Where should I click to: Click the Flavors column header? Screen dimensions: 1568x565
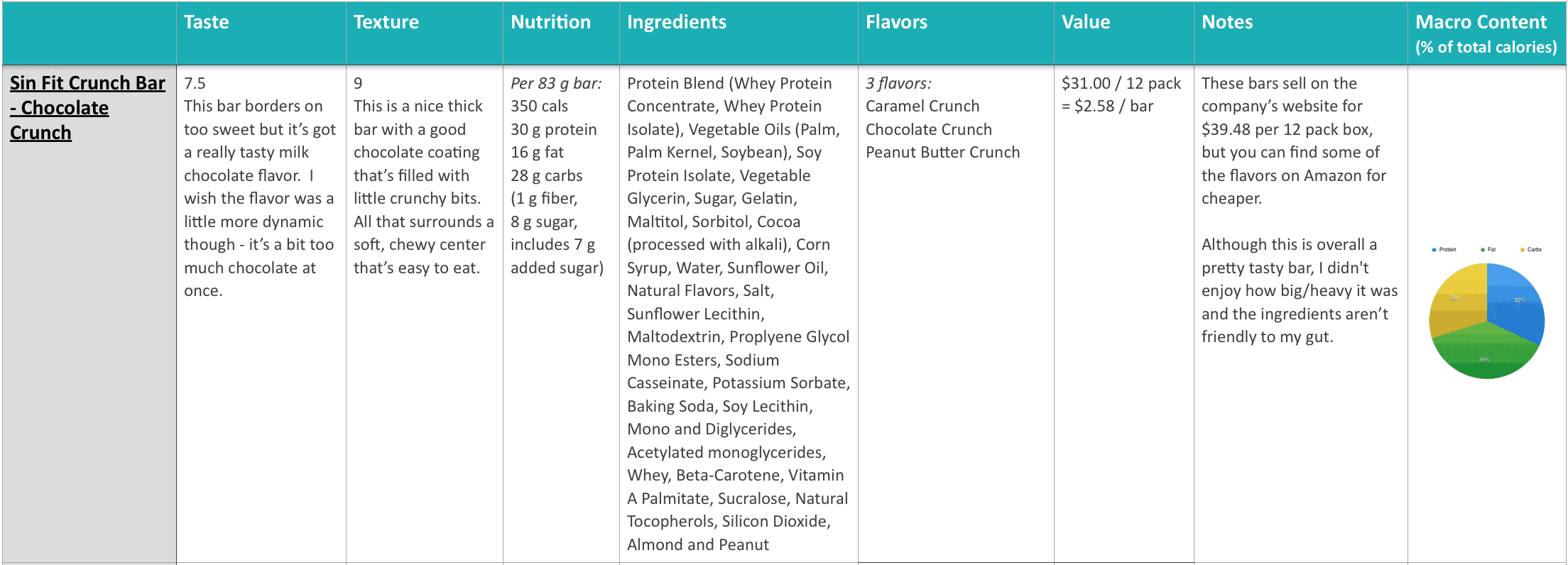(896, 22)
